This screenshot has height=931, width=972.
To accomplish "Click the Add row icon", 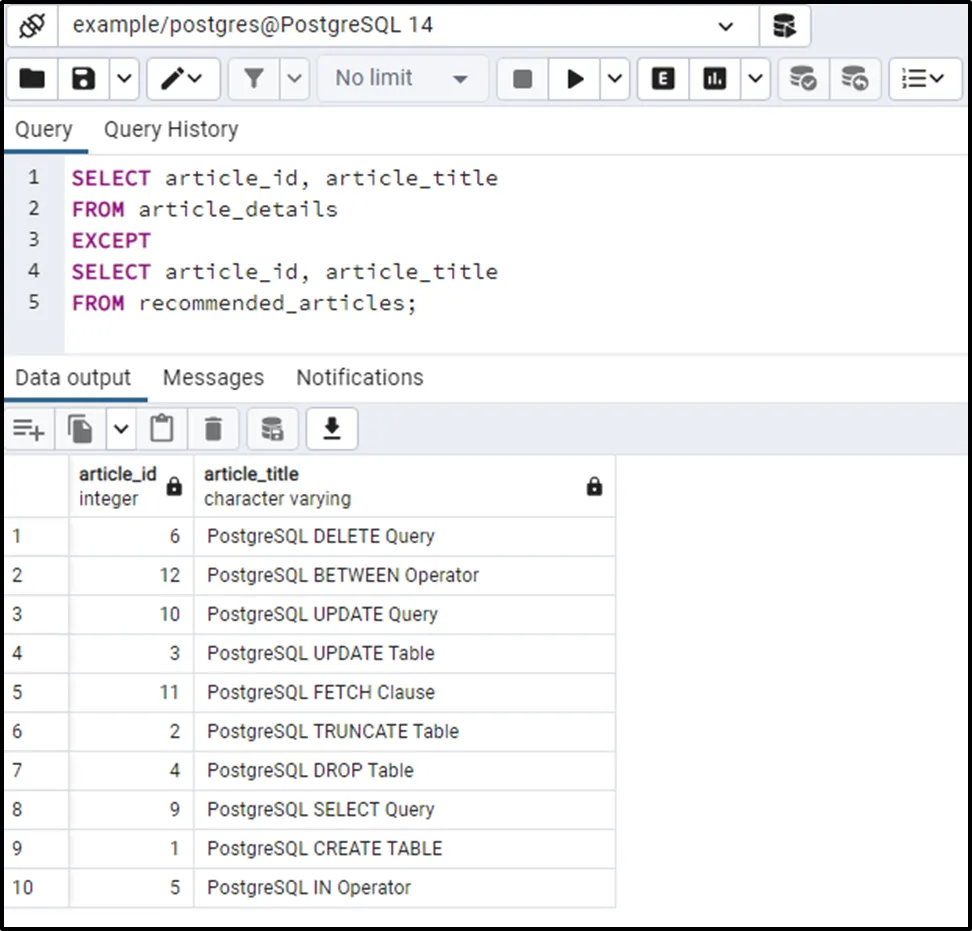I will pos(28,430).
